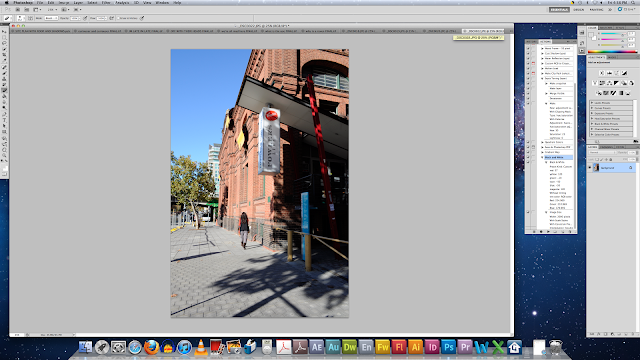Select the Essentials workspace
640x360 pixels.
(x=559, y=10)
